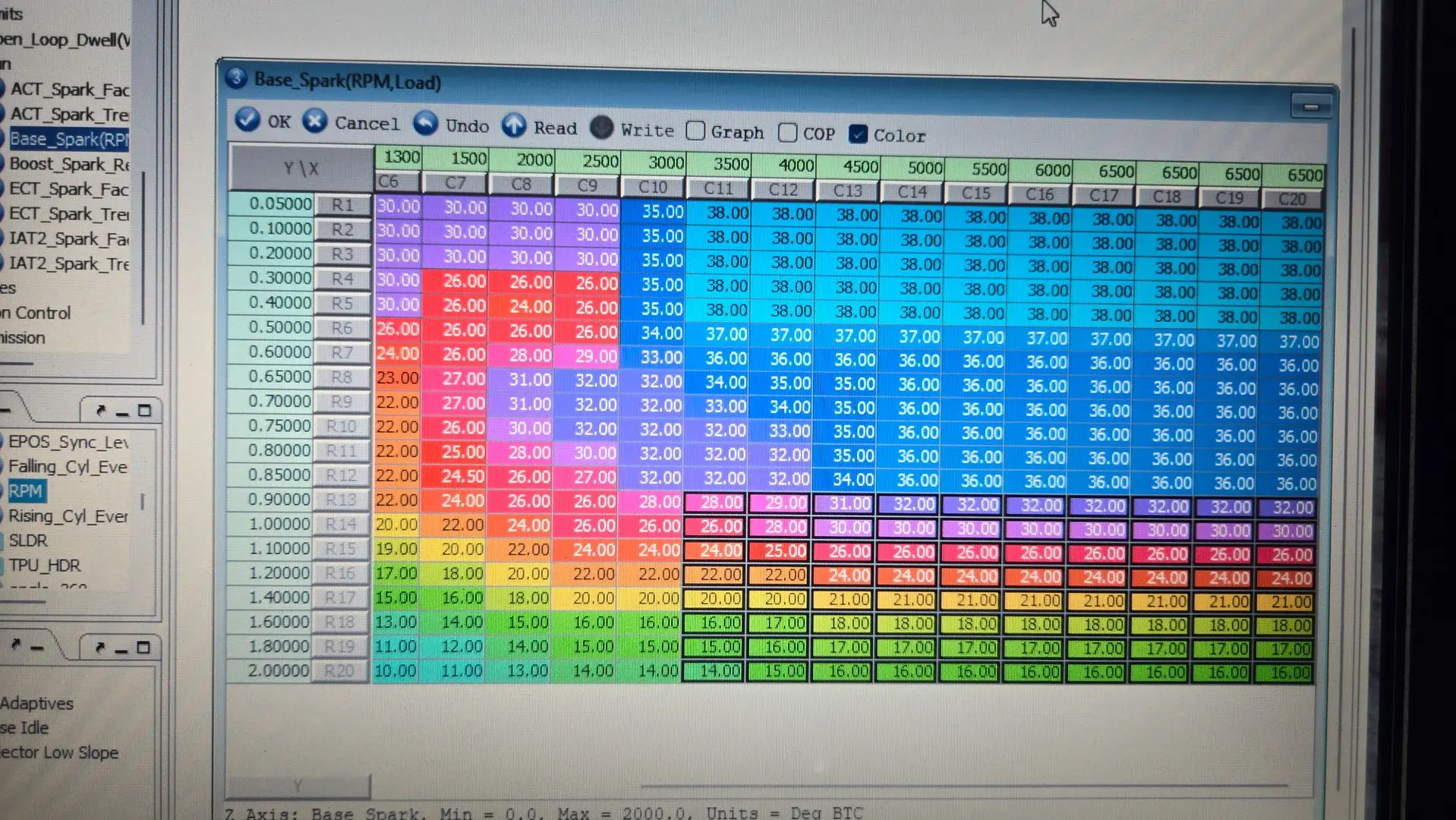Click the Undo button label

pos(467,126)
